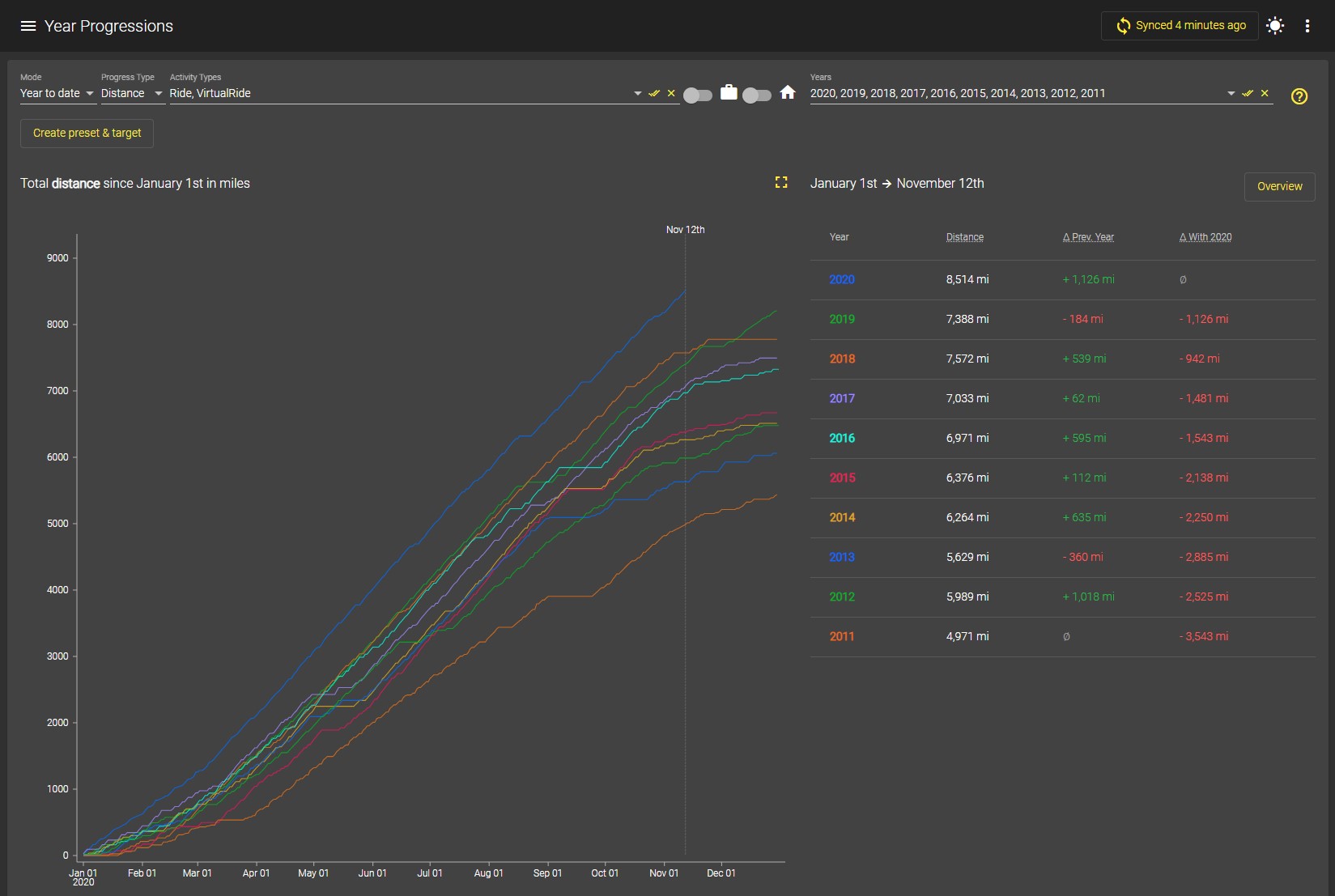Open the yellow help question mark icon

[x=1299, y=96]
